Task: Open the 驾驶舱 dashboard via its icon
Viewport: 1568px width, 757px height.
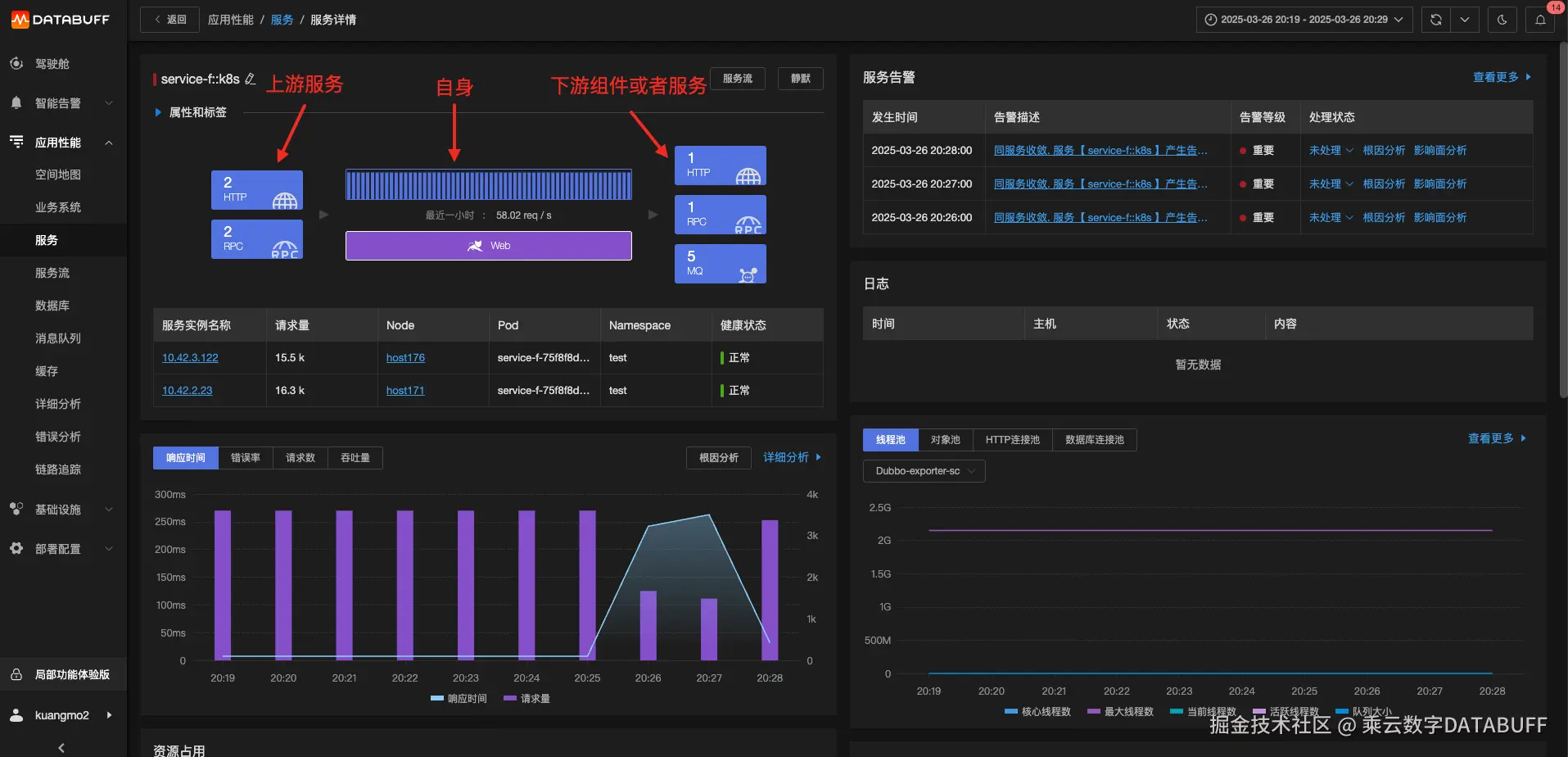Action: tap(16, 63)
